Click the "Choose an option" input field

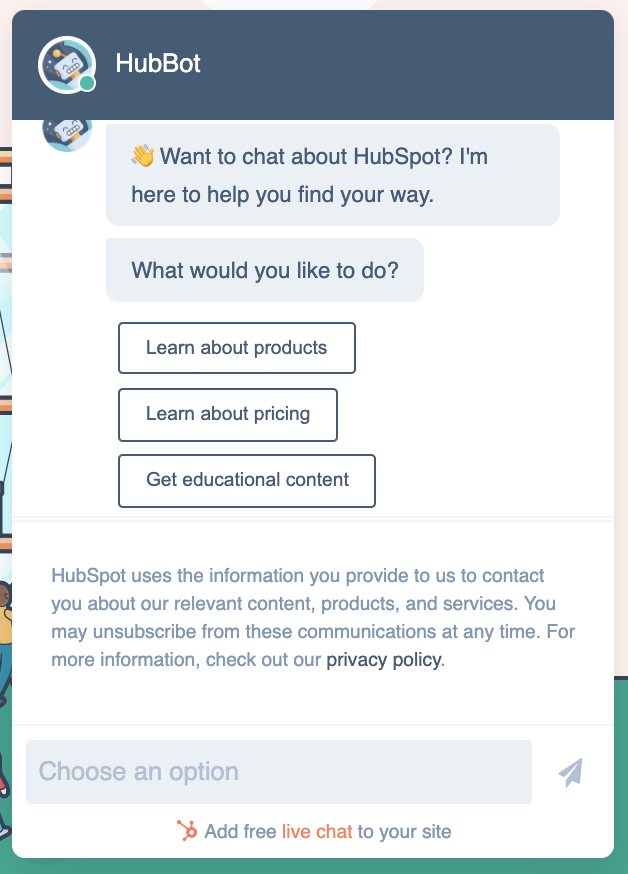click(x=278, y=771)
